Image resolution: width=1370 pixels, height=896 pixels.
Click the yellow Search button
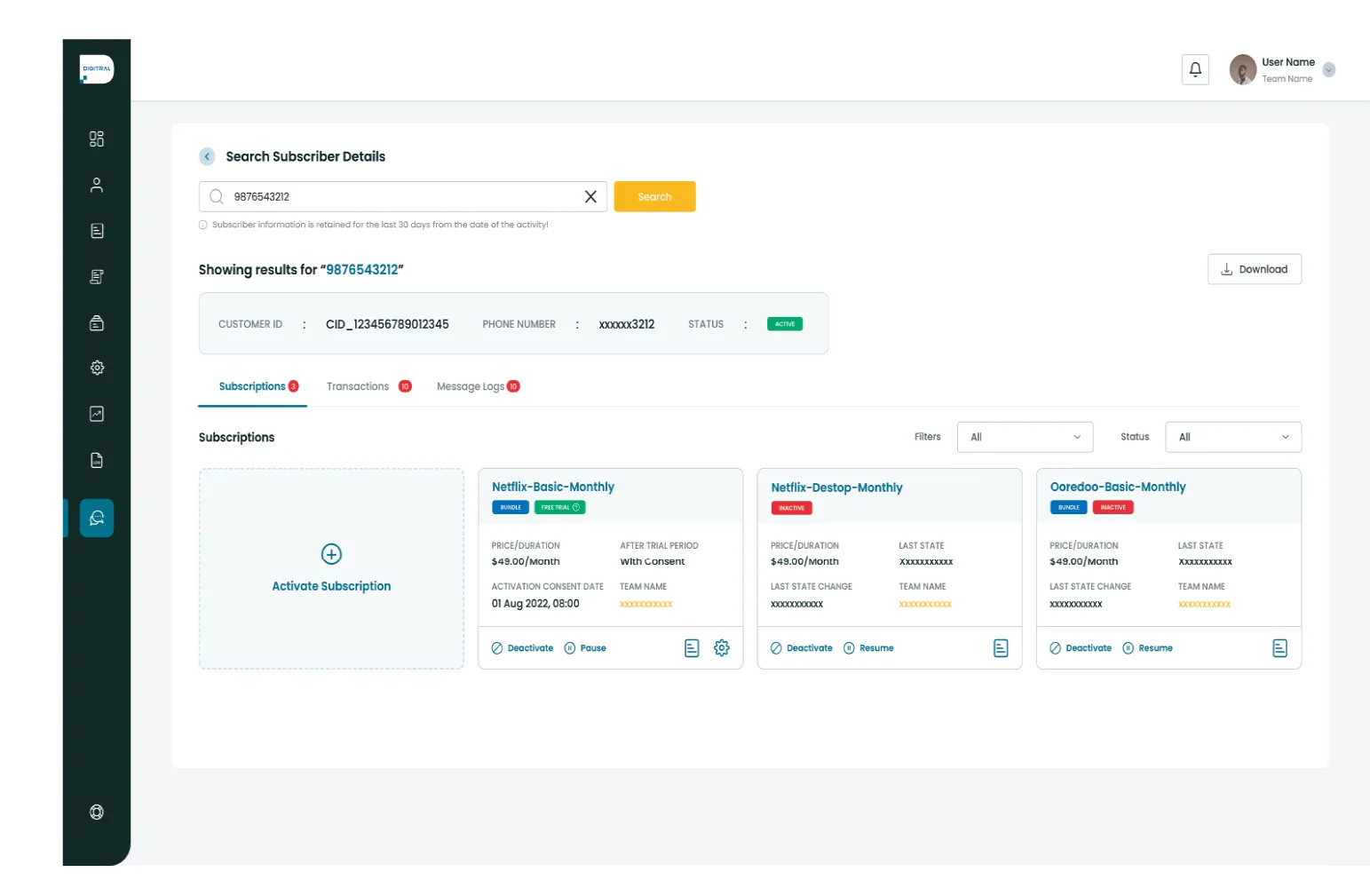654,197
